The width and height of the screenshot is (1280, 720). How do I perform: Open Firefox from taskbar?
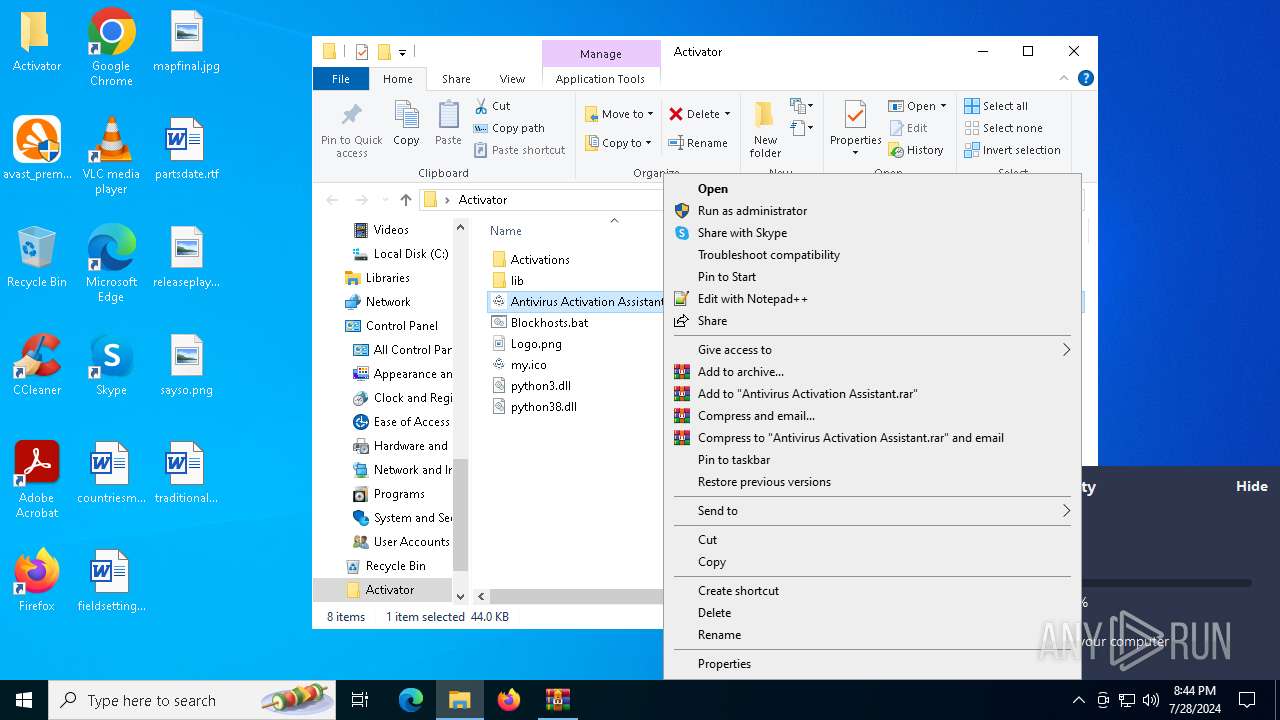click(x=509, y=700)
